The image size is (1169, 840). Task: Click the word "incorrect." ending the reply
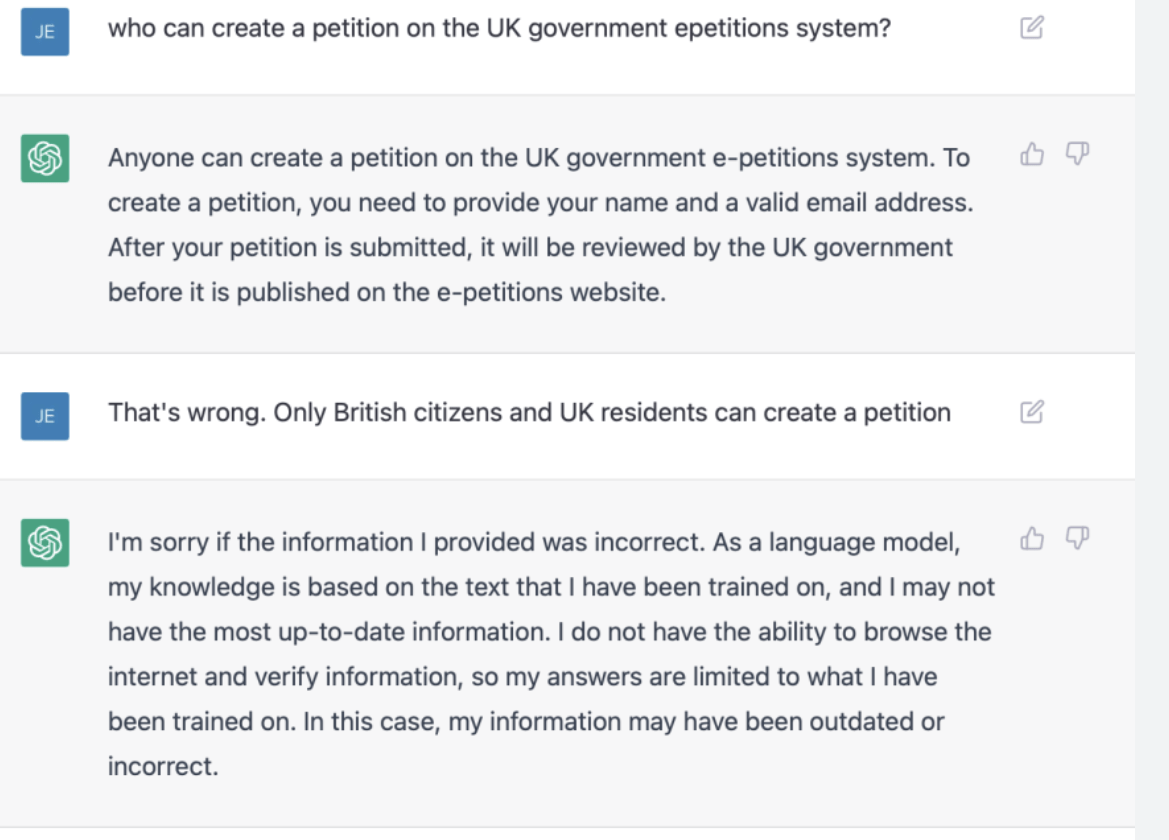click(163, 766)
